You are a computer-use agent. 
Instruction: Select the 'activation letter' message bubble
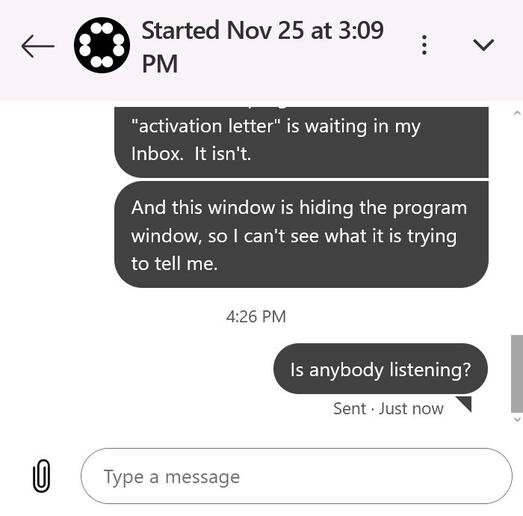(301, 142)
